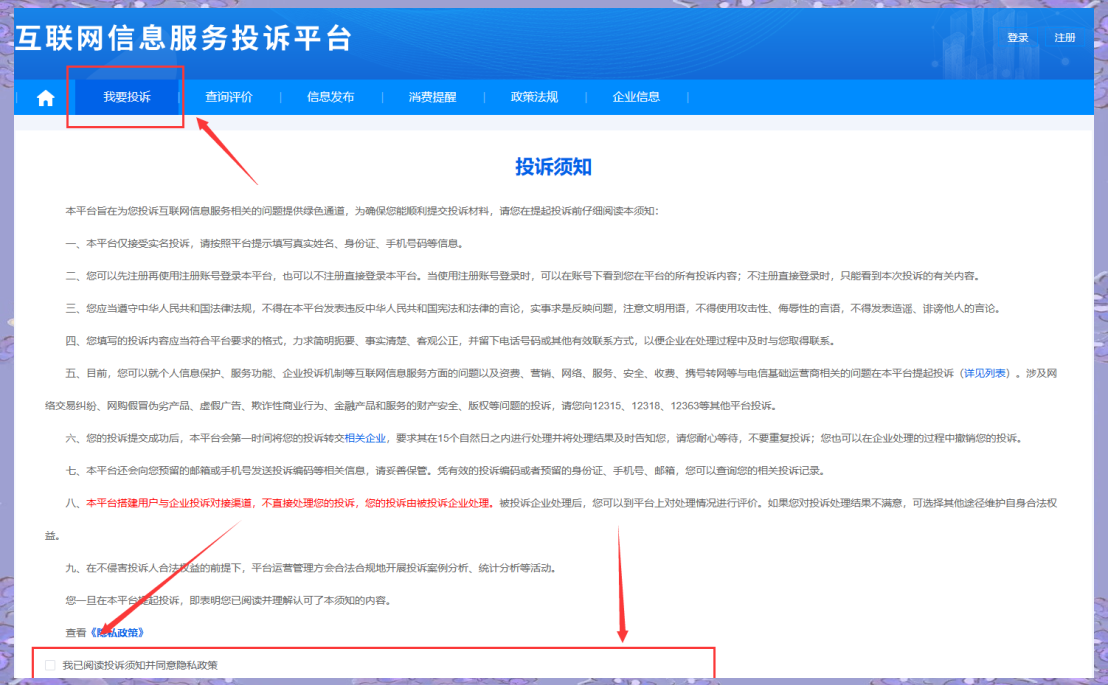Open the 企业信息 menu item
Image resolution: width=1108 pixels, height=685 pixels.
tap(636, 97)
